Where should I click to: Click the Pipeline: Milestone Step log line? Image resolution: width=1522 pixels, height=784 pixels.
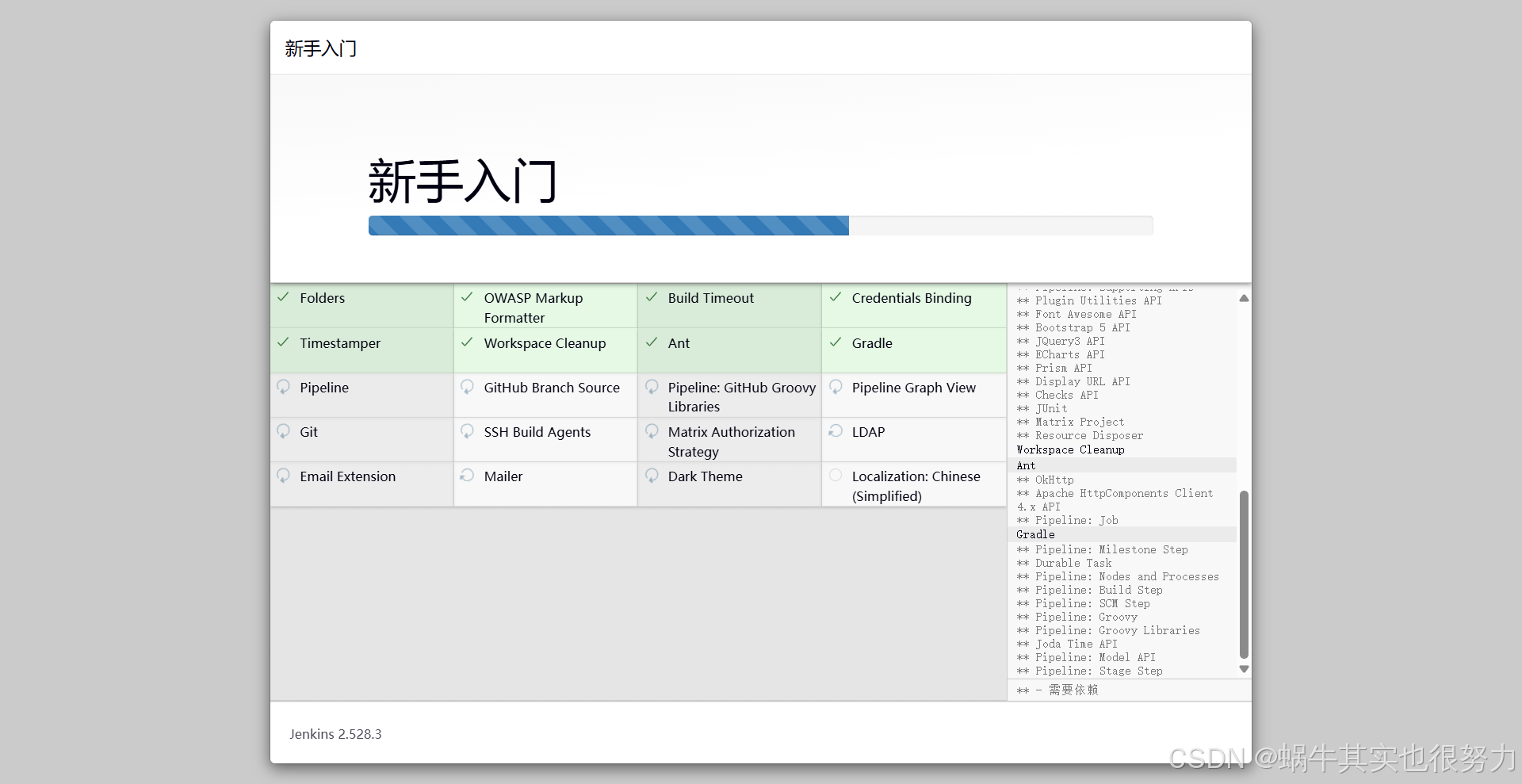(x=1102, y=549)
